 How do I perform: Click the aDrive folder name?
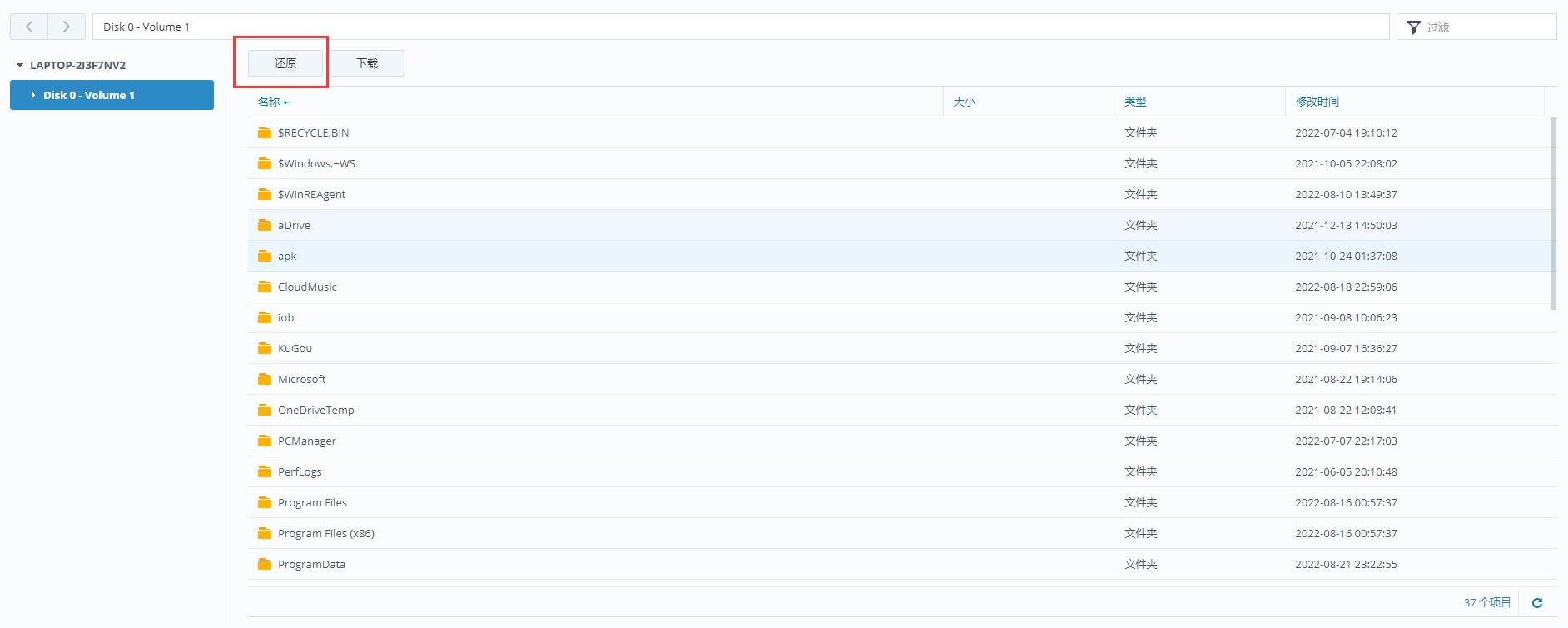coord(294,225)
